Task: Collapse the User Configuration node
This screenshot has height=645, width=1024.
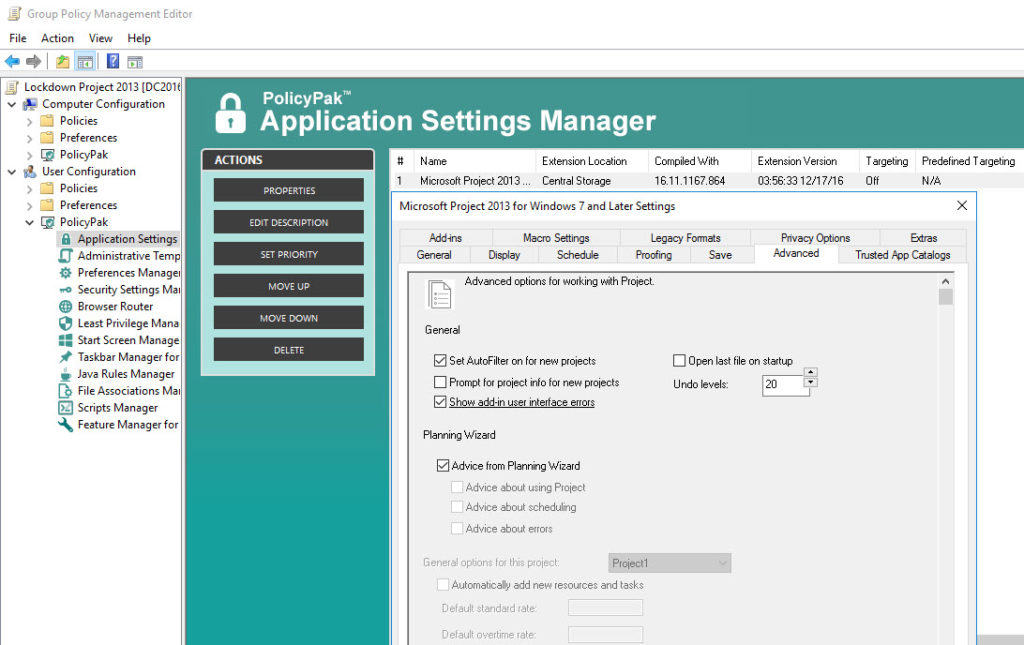Action: coord(12,172)
